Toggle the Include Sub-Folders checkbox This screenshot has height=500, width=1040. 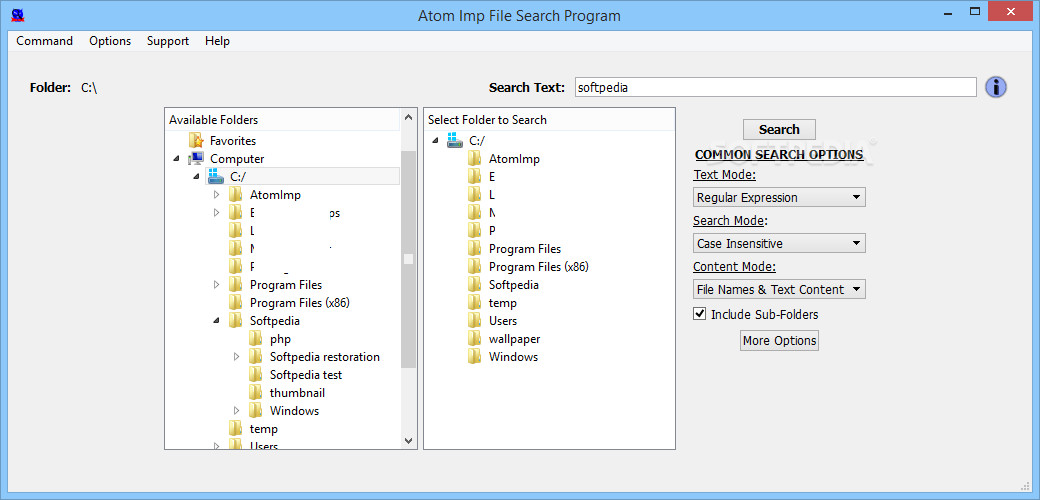pyautogui.click(x=699, y=314)
